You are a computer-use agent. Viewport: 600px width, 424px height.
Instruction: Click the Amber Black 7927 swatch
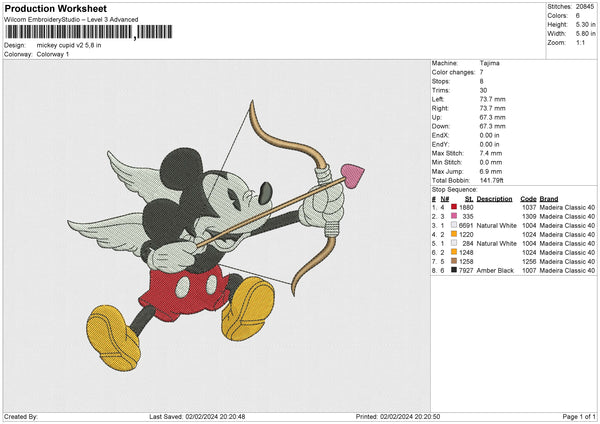point(453,269)
